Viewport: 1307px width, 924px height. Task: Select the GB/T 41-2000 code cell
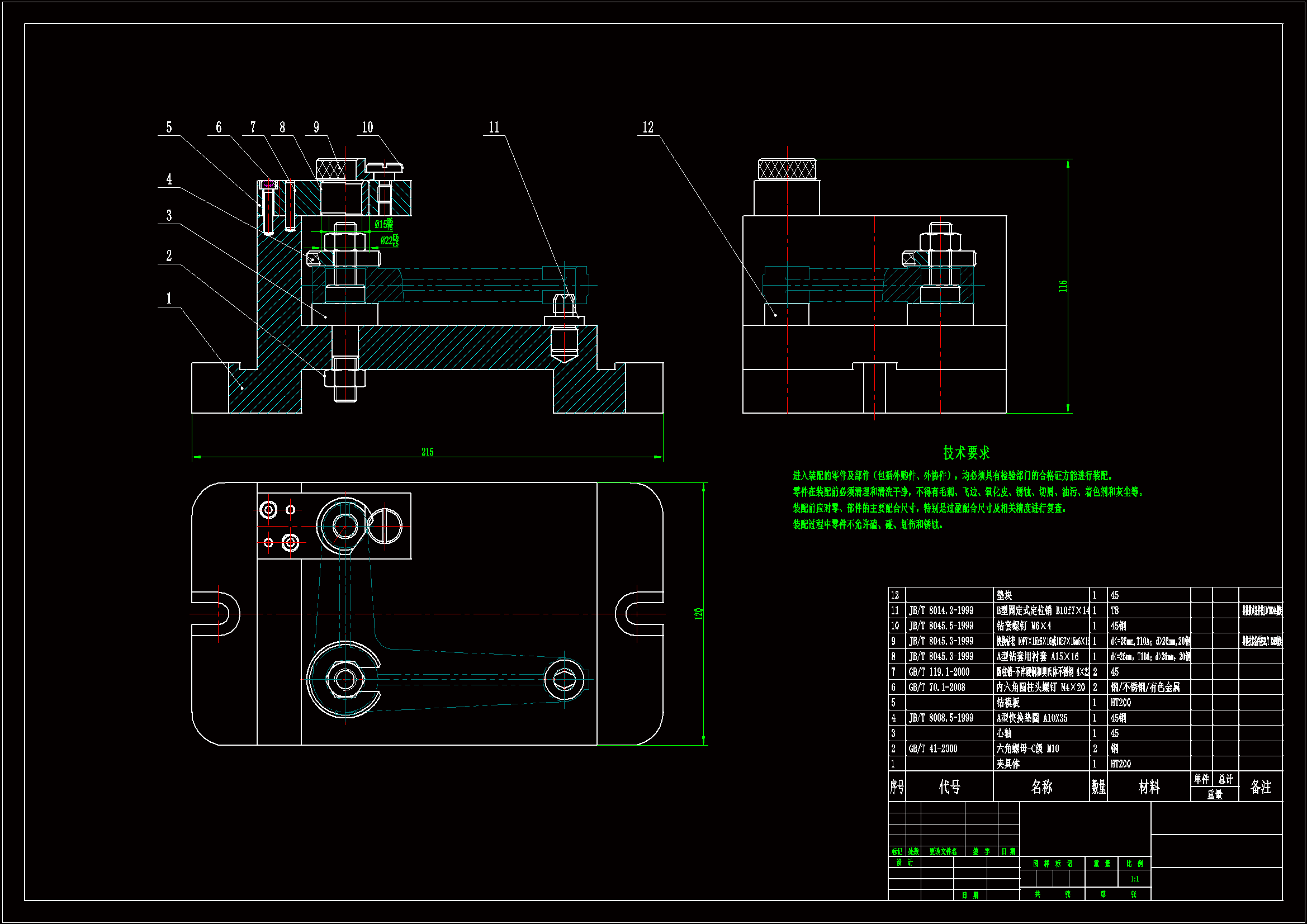click(932, 748)
